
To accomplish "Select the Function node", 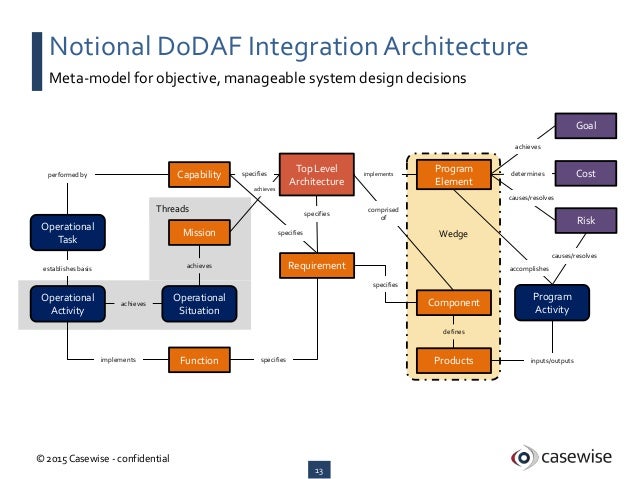I will [x=199, y=360].
